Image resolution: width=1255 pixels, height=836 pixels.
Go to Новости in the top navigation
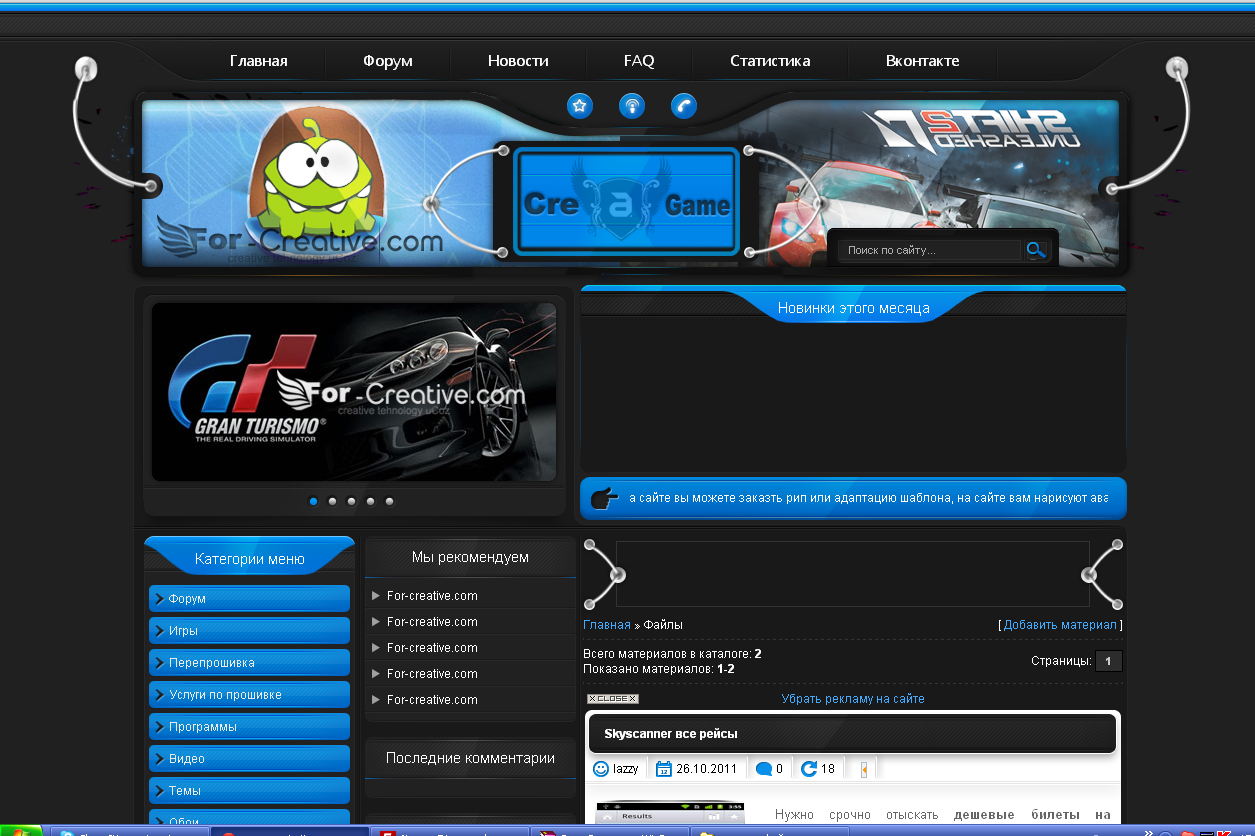click(x=518, y=61)
